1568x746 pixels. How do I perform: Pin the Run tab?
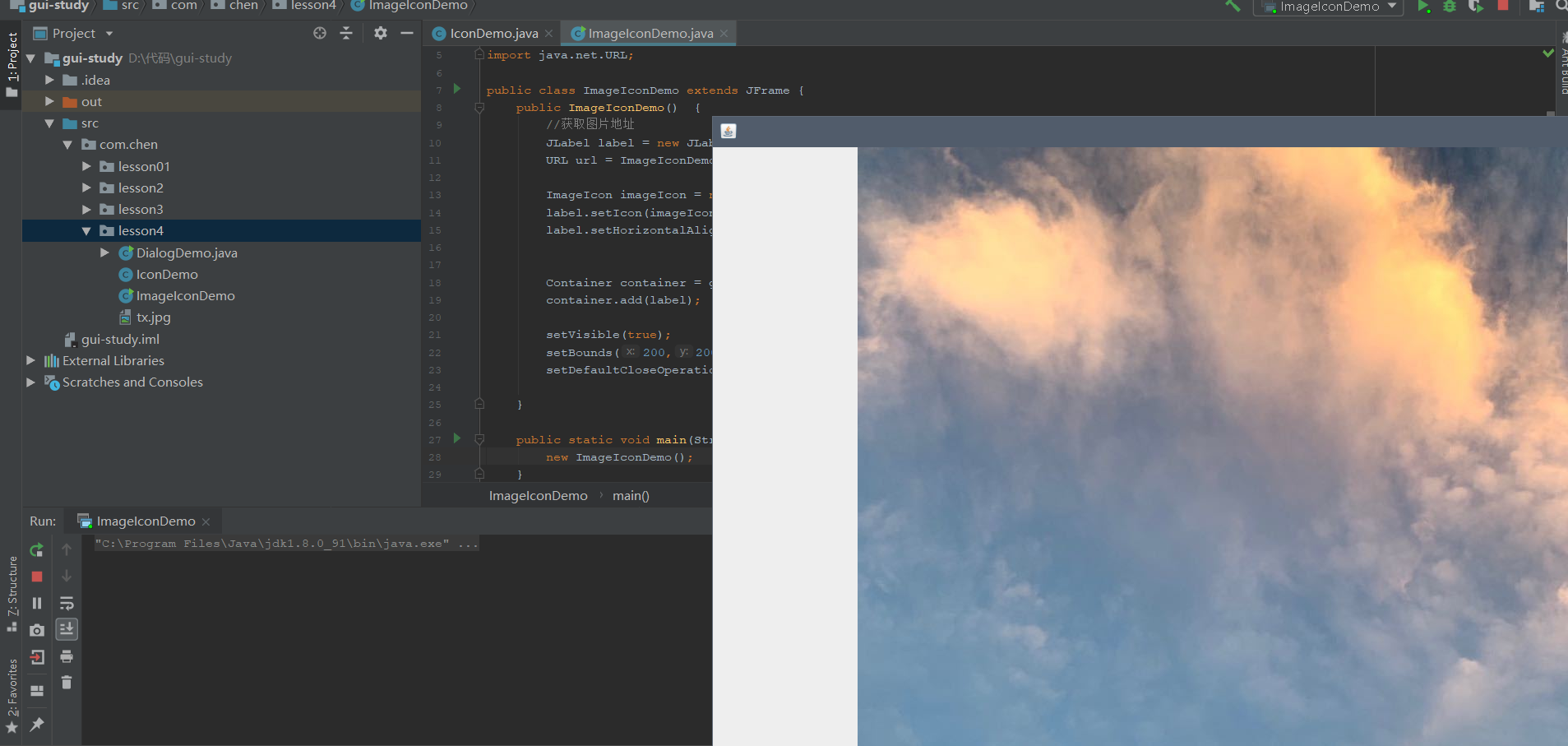click(x=37, y=724)
